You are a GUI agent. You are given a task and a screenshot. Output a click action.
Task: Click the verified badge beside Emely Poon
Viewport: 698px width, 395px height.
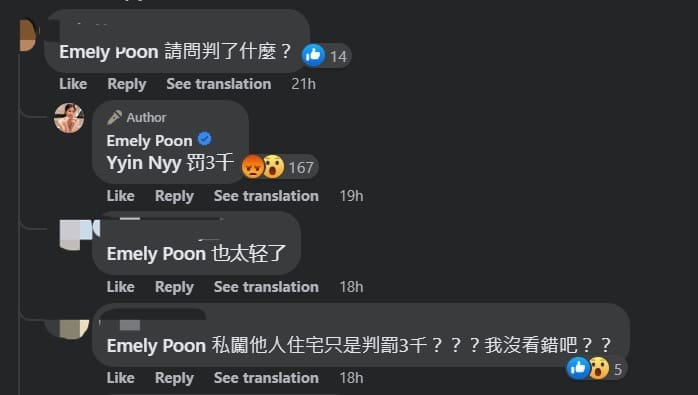[204, 139]
